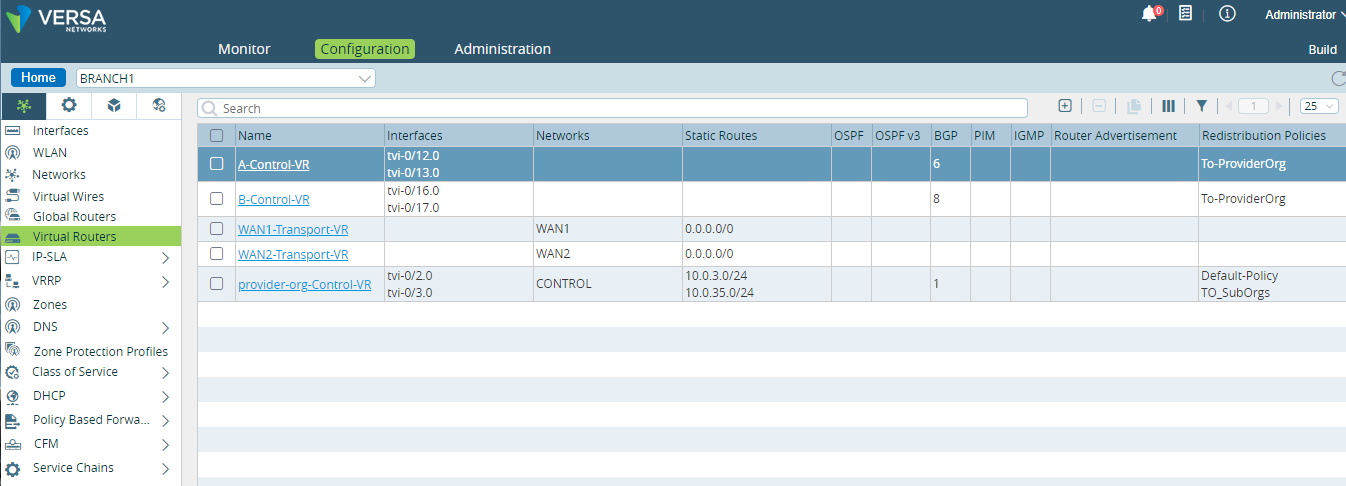Click the task list icon in header
The image size is (1346, 486).
(1185, 13)
